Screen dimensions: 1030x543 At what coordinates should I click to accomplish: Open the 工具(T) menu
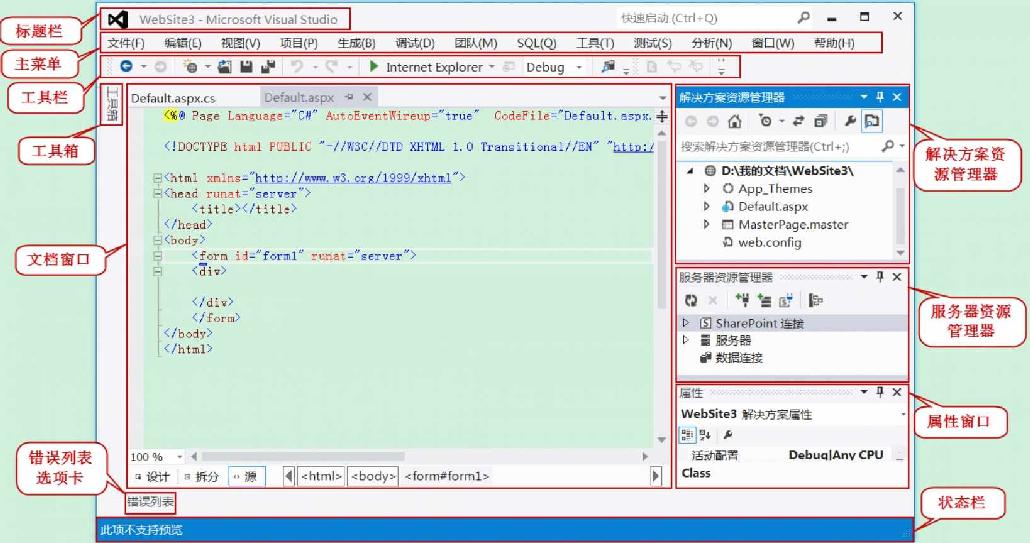point(595,43)
